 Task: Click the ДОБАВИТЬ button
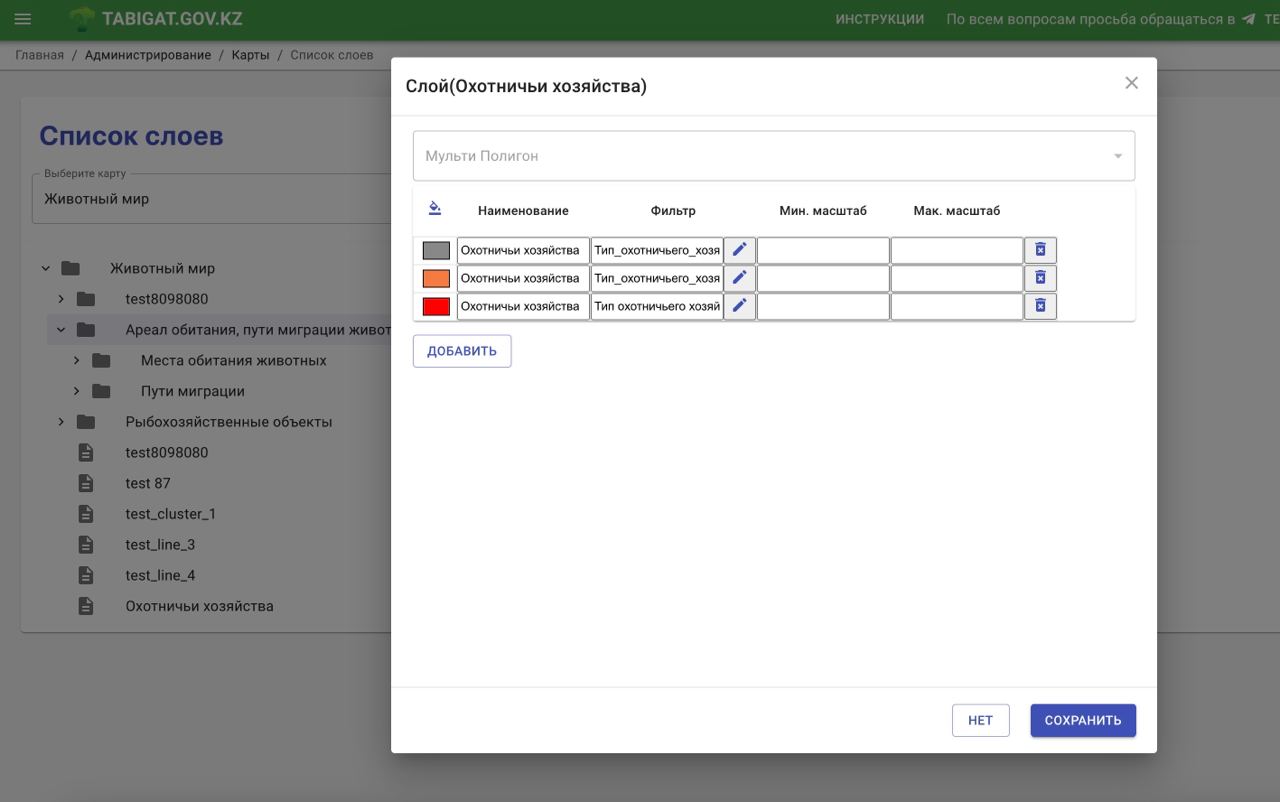pos(462,351)
